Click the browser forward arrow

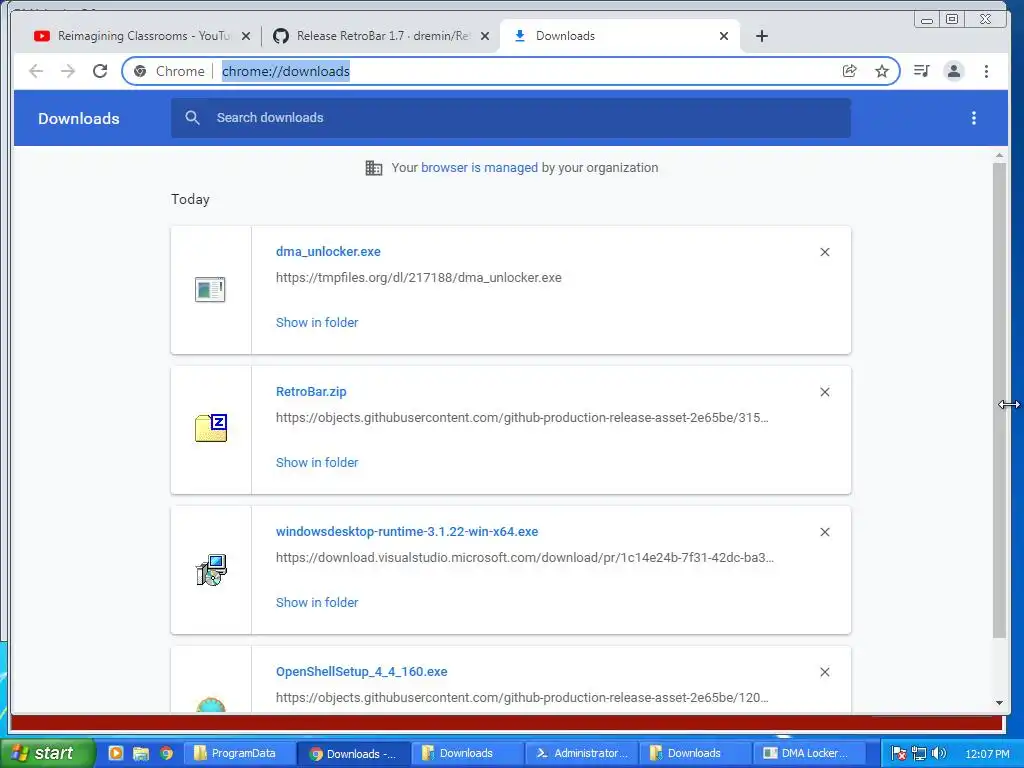(x=68, y=71)
